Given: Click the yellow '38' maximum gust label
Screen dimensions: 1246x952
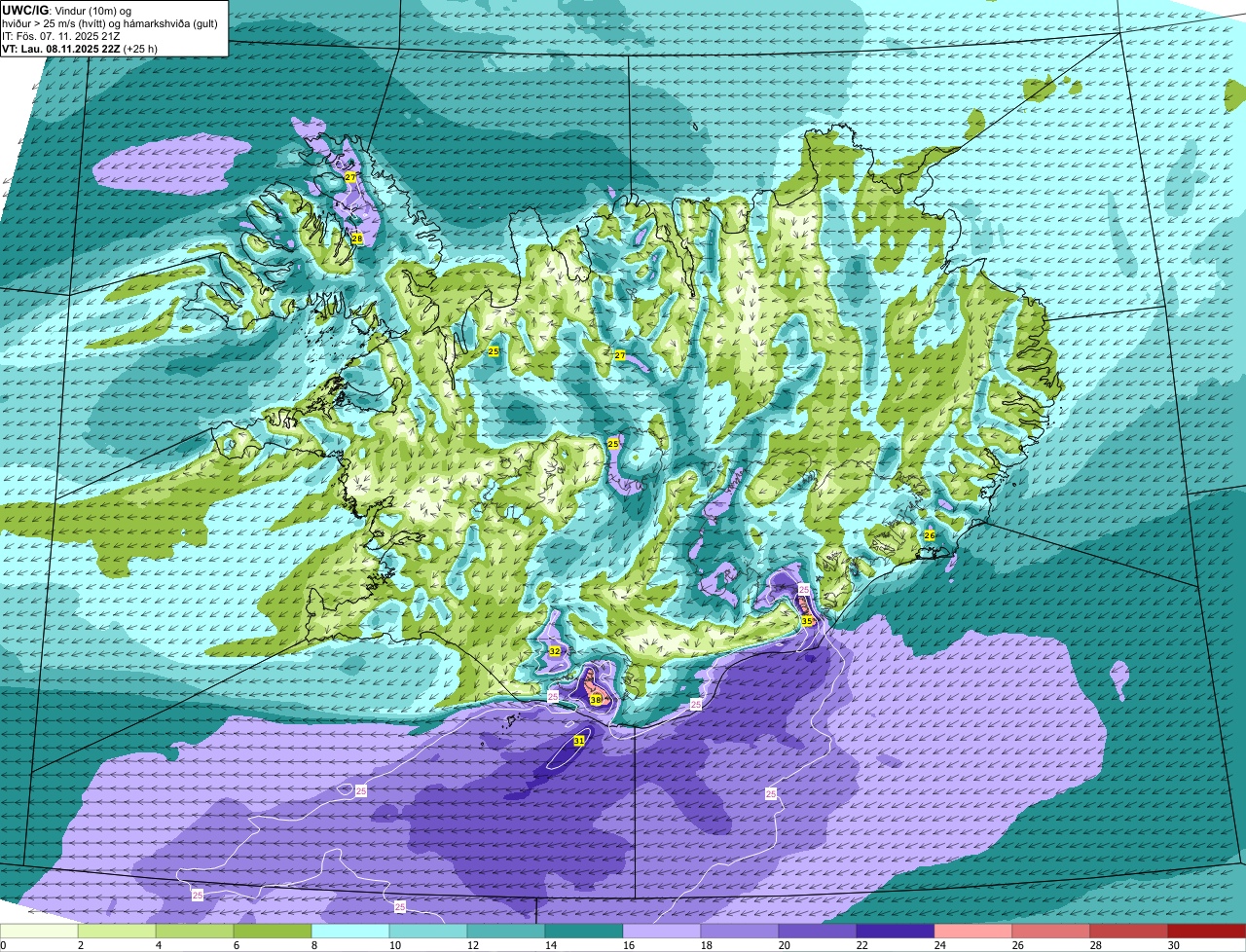Looking at the screenshot, I should coord(596,700).
